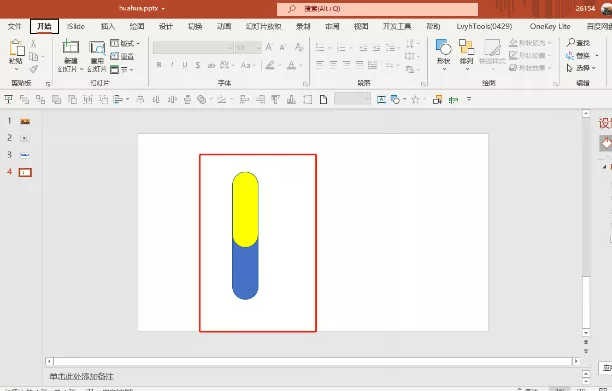Click the Reuse Slides (重用幻灯片) icon
This screenshot has width=612, height=391.
tap(97, 48)
